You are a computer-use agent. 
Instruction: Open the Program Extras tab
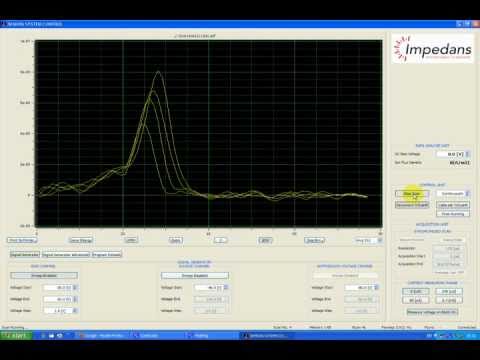point(107,254)
